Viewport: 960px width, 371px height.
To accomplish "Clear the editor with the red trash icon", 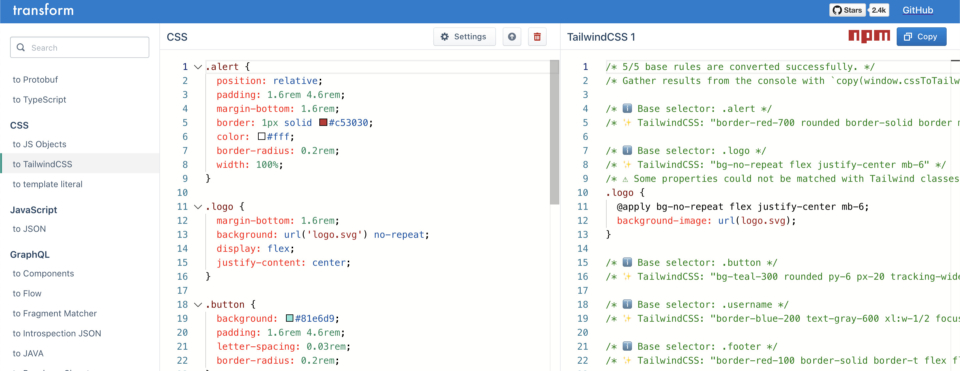I will pos(537,37).
